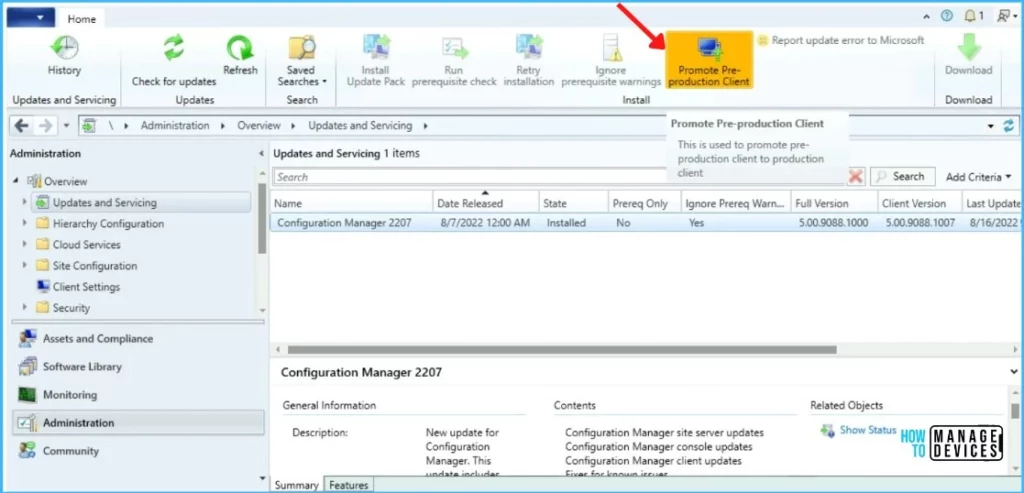The width and height of the screenshot is (1024, 493).
Task: Click the Search input field
Action: point(470,177)
